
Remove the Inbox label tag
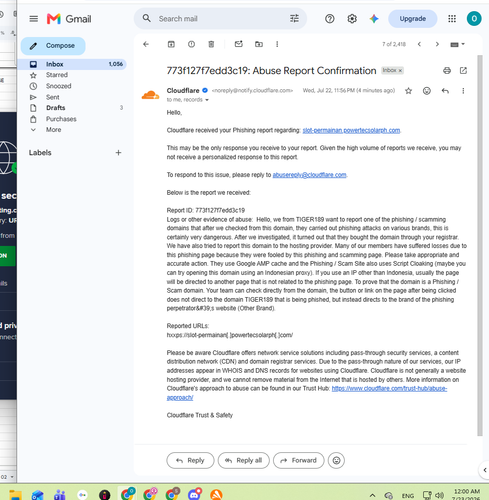(400, 70)
